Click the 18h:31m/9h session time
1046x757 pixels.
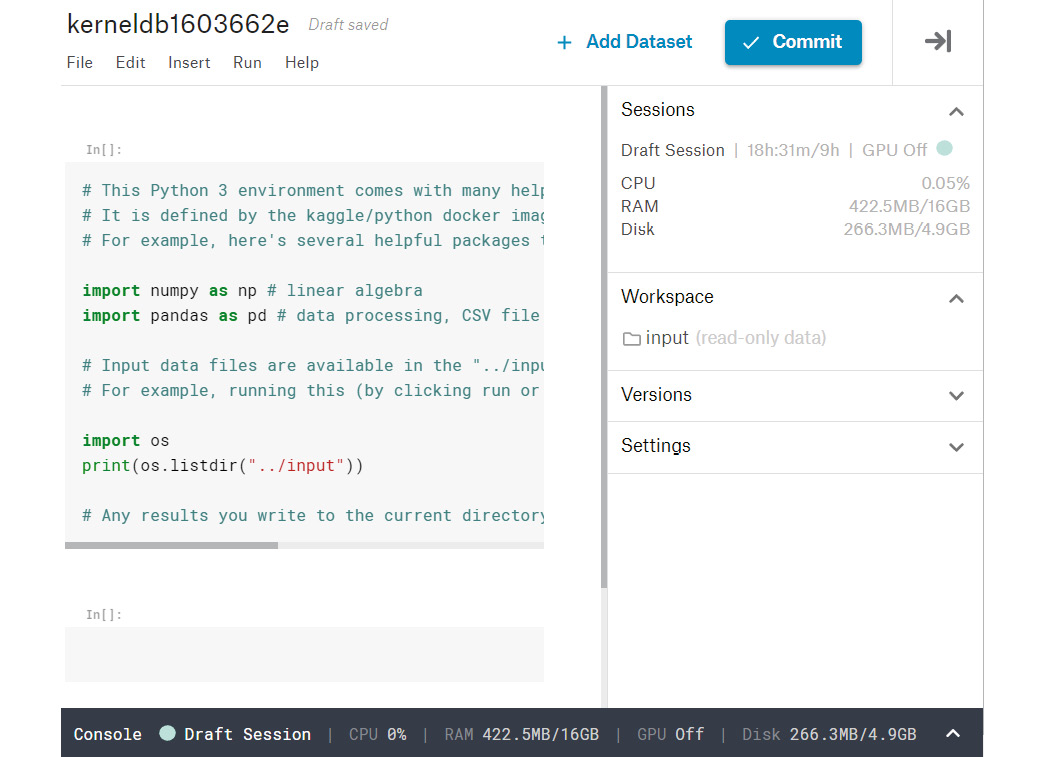pos(793,150)
